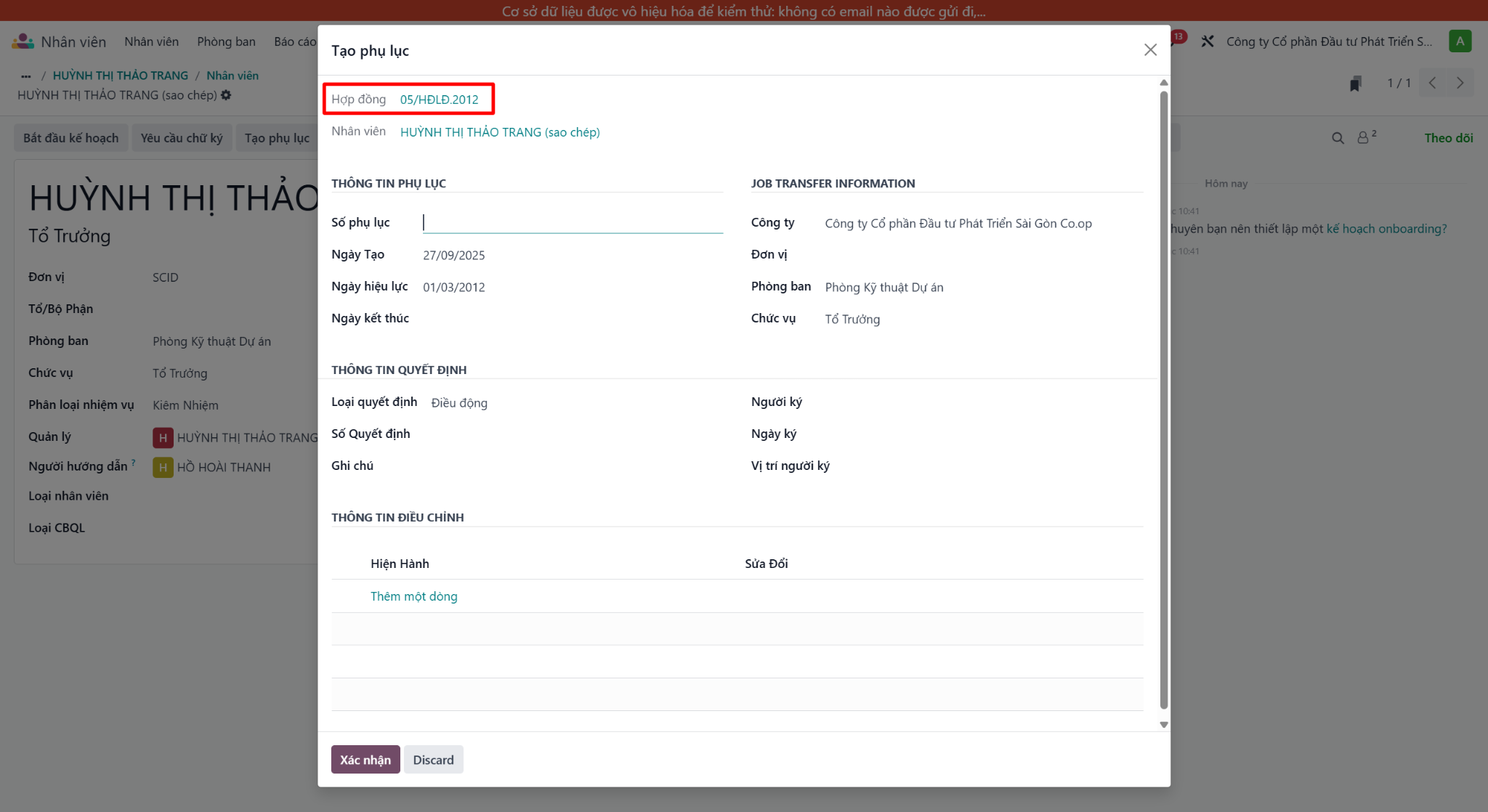This screenshot has height=812, width=1488.
Task: Click the Sửa Đổi column header
Action: pos(767,564)
